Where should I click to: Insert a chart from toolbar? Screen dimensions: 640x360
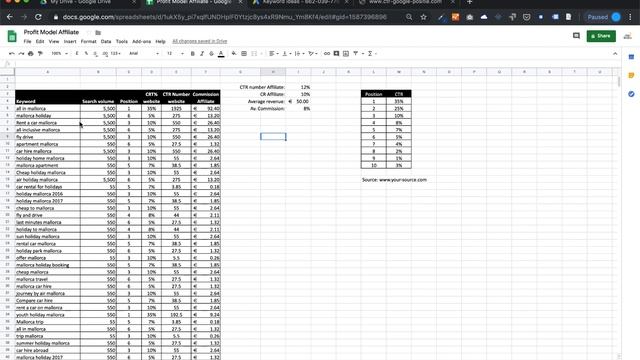[x=346, y=53]
